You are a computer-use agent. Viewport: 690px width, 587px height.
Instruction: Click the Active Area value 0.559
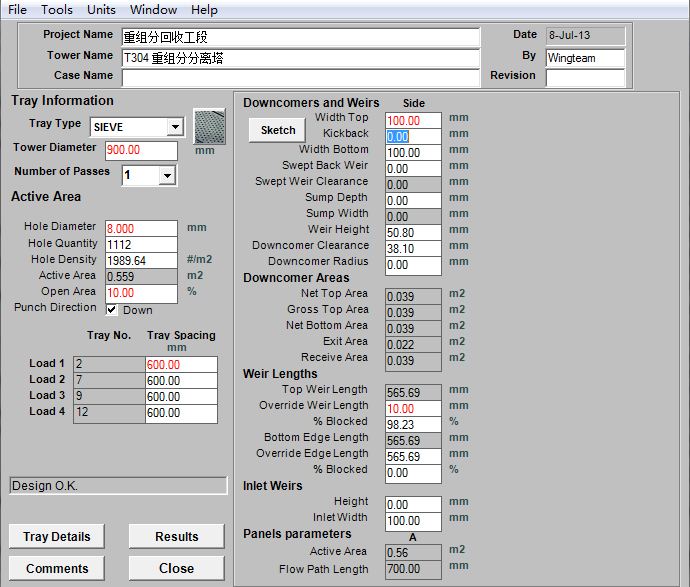(x=141, y=277)
